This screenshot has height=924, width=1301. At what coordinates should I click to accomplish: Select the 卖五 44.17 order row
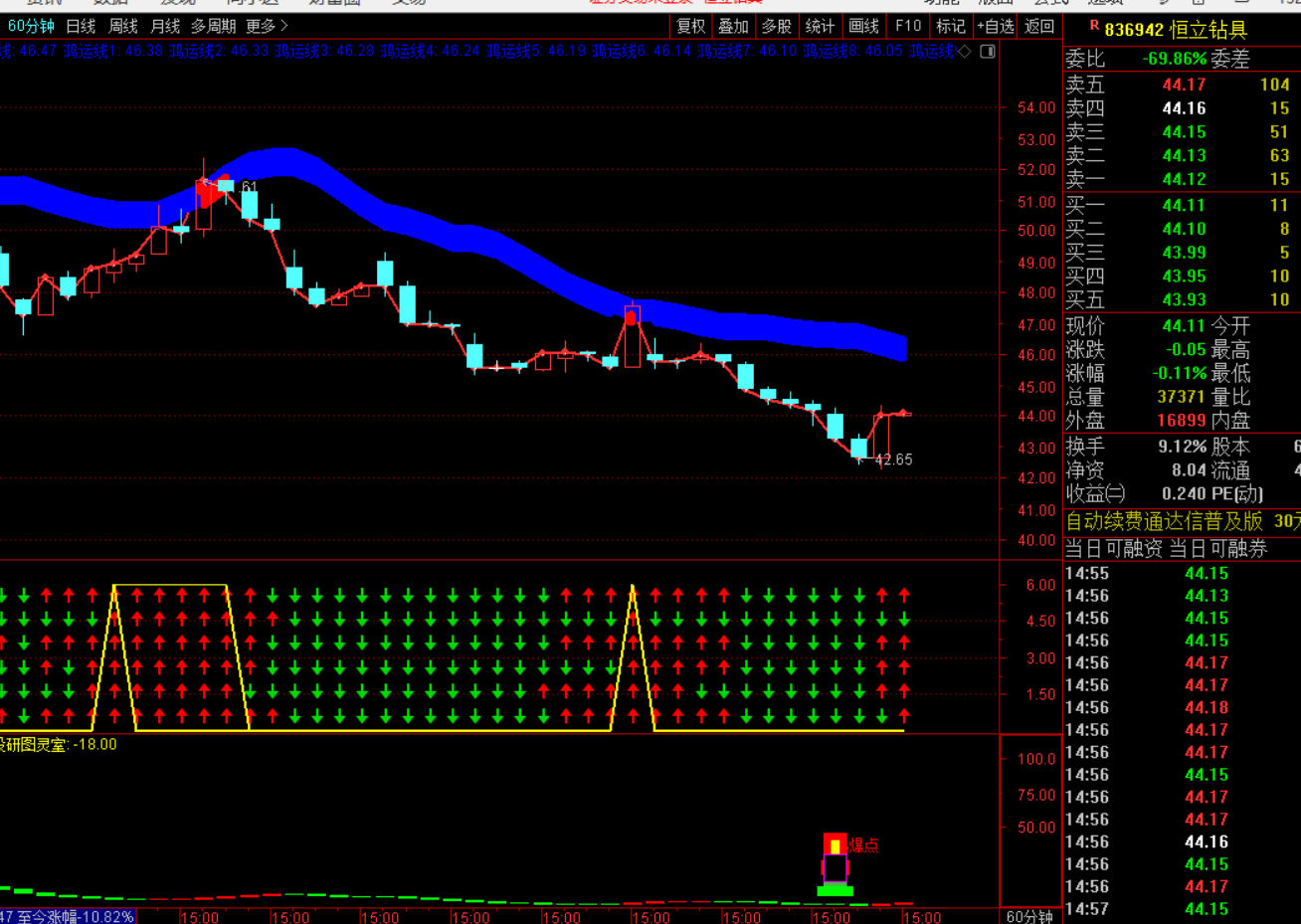1182,85
